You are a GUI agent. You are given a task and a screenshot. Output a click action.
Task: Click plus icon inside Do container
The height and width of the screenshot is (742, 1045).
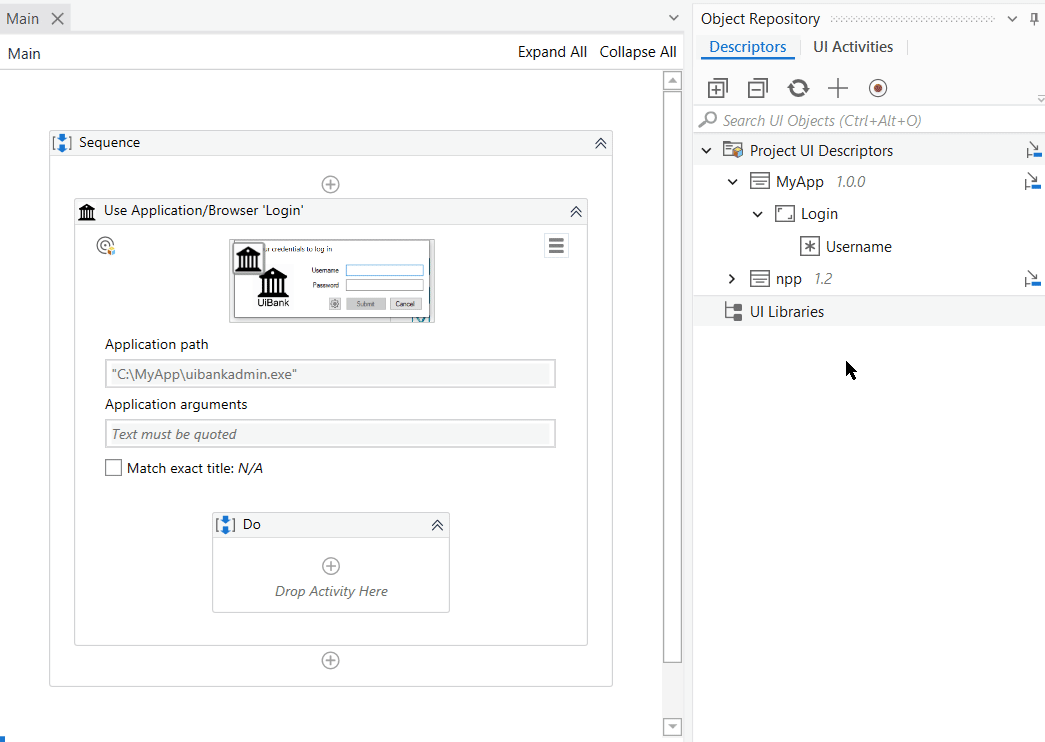(331, 566)
